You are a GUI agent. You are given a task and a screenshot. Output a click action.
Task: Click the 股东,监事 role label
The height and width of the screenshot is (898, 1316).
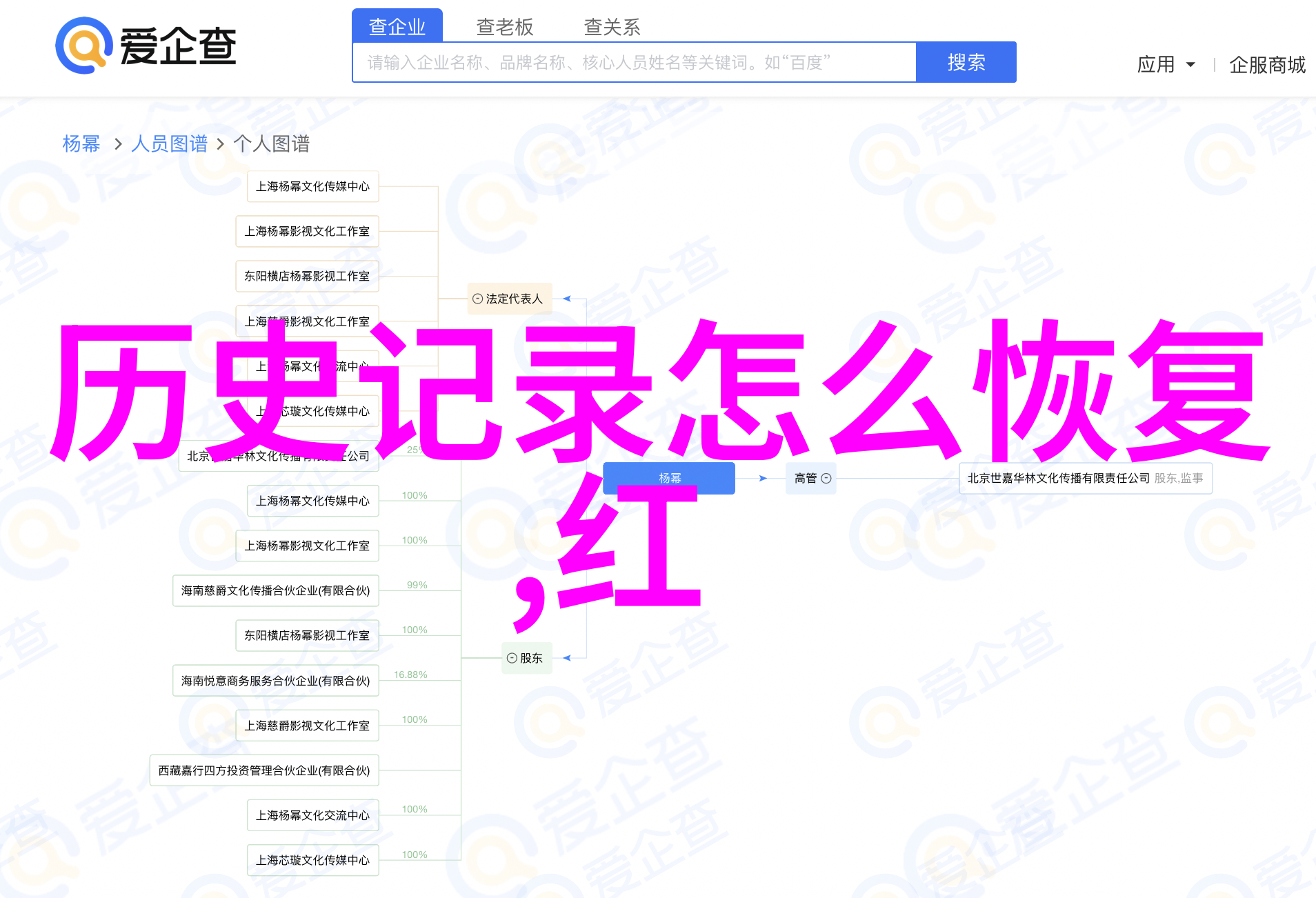(1179, 478)
